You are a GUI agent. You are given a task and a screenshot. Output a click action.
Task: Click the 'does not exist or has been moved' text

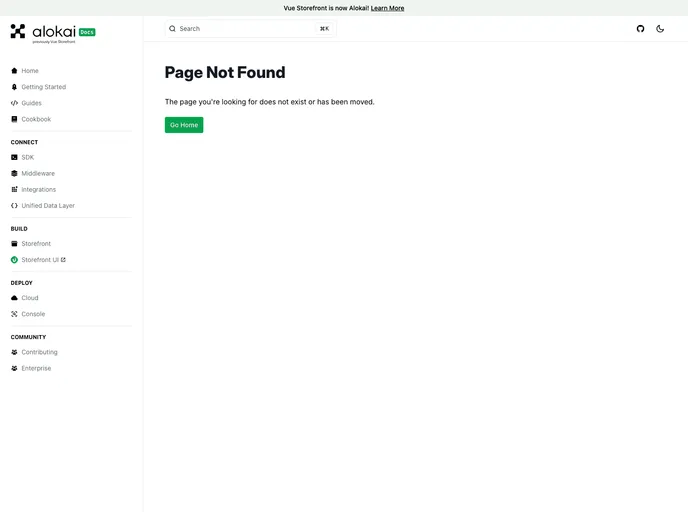tap(317, 102)
